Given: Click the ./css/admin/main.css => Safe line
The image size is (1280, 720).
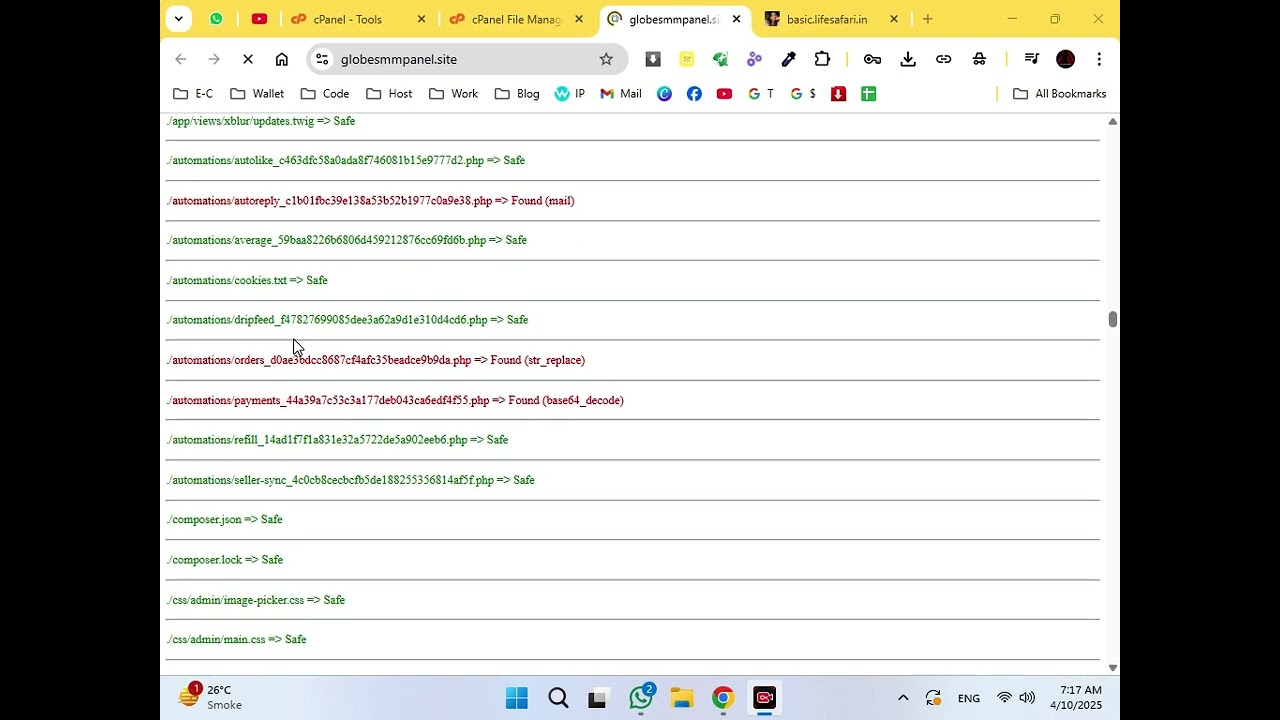Looking at the screenshot, I should click(236, 640).
